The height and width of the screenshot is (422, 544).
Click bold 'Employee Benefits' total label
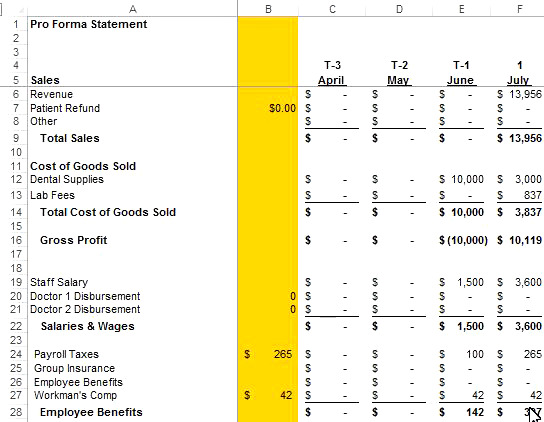pos(91,412)
